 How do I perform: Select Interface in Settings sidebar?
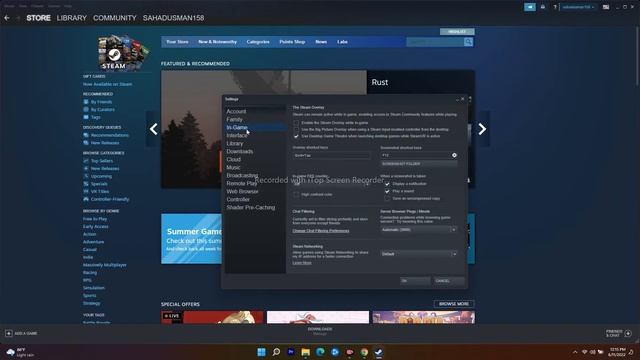coord(237,136)
